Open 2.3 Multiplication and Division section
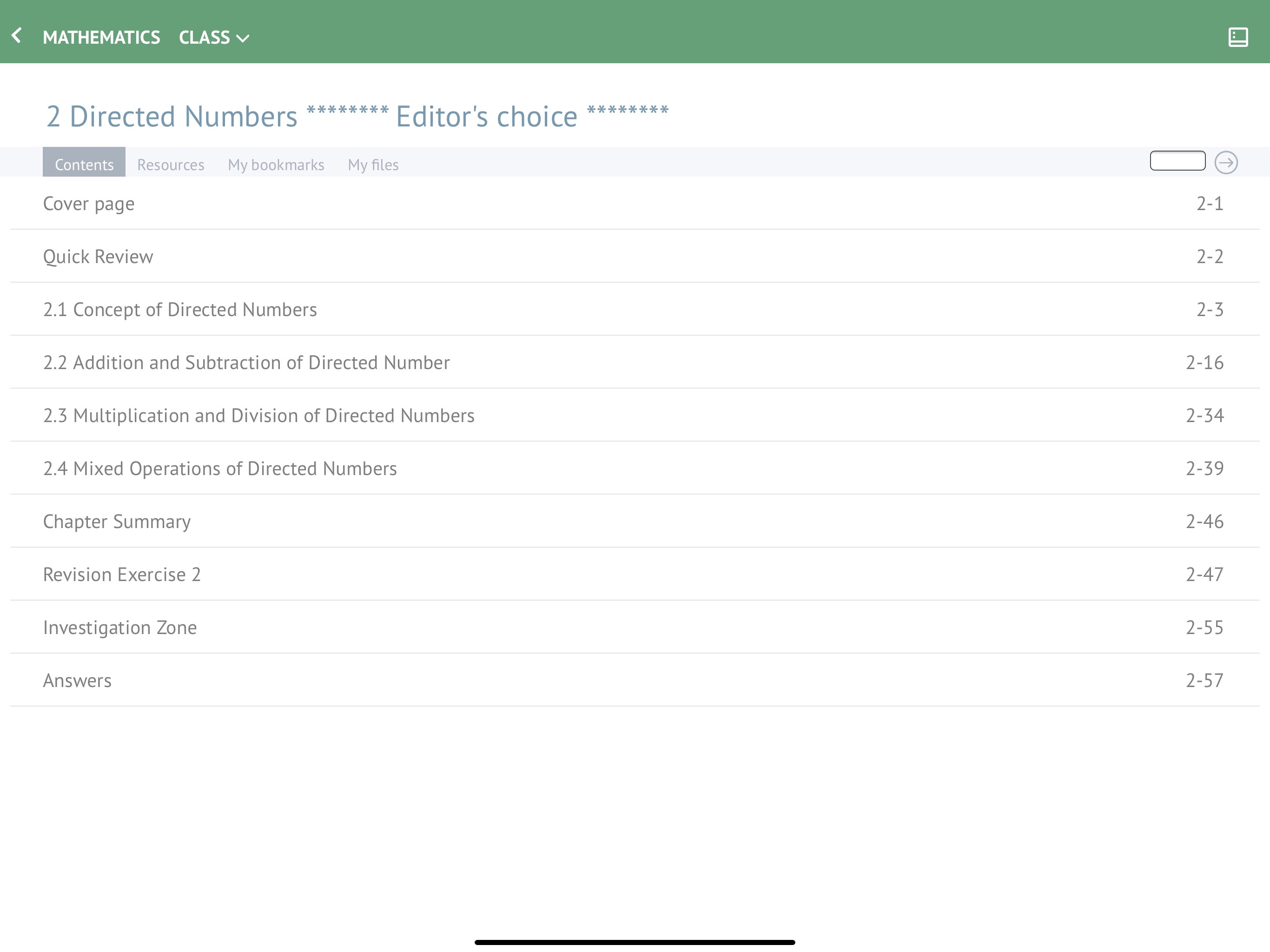1270x952 pixels. [258, 416]
